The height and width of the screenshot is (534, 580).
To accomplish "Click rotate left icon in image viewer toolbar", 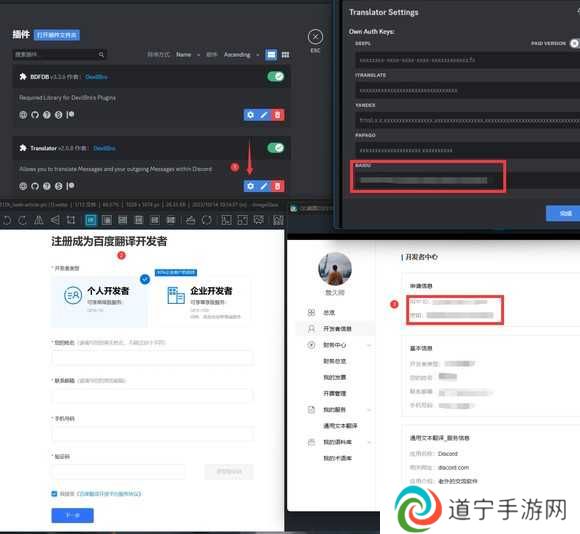I will click(x=7, y=220).
